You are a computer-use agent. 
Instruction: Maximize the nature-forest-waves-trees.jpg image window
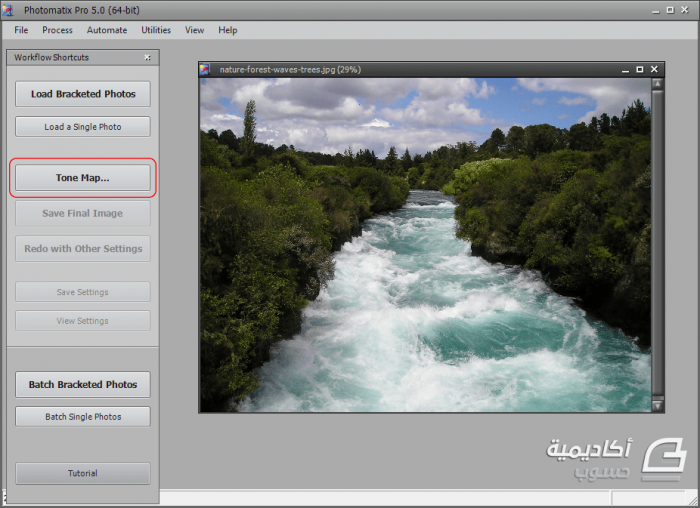click(x=640, y=69)
